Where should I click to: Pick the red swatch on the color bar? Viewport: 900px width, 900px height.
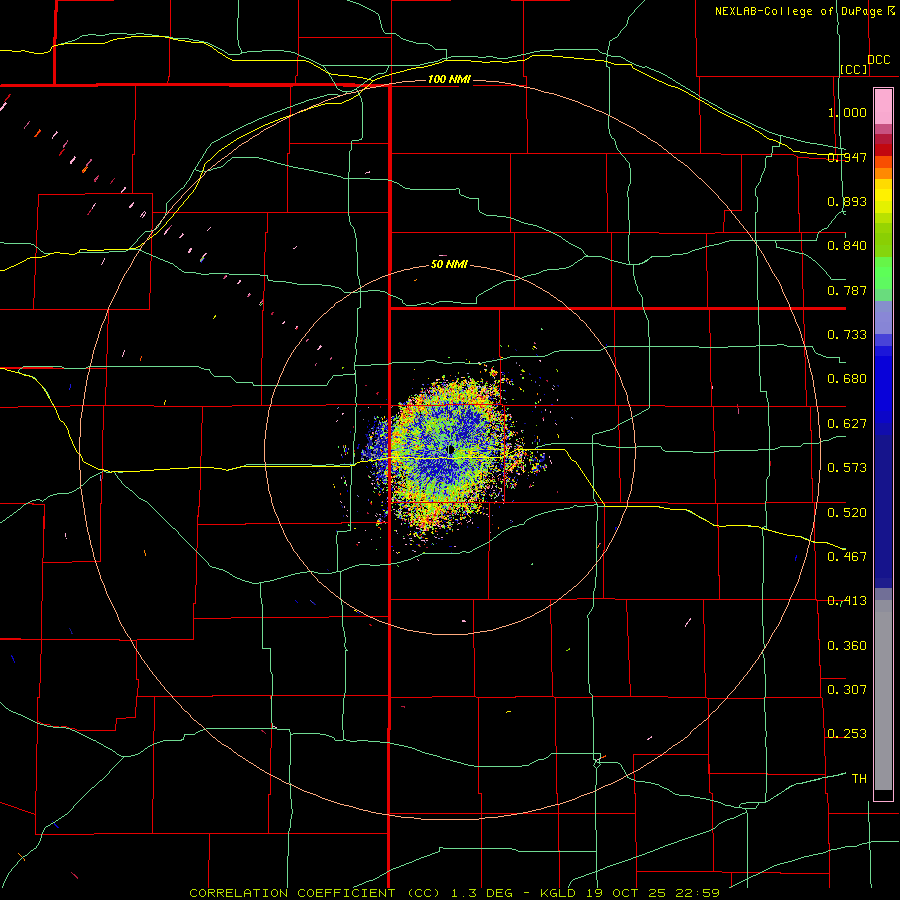tap(883, 150)
